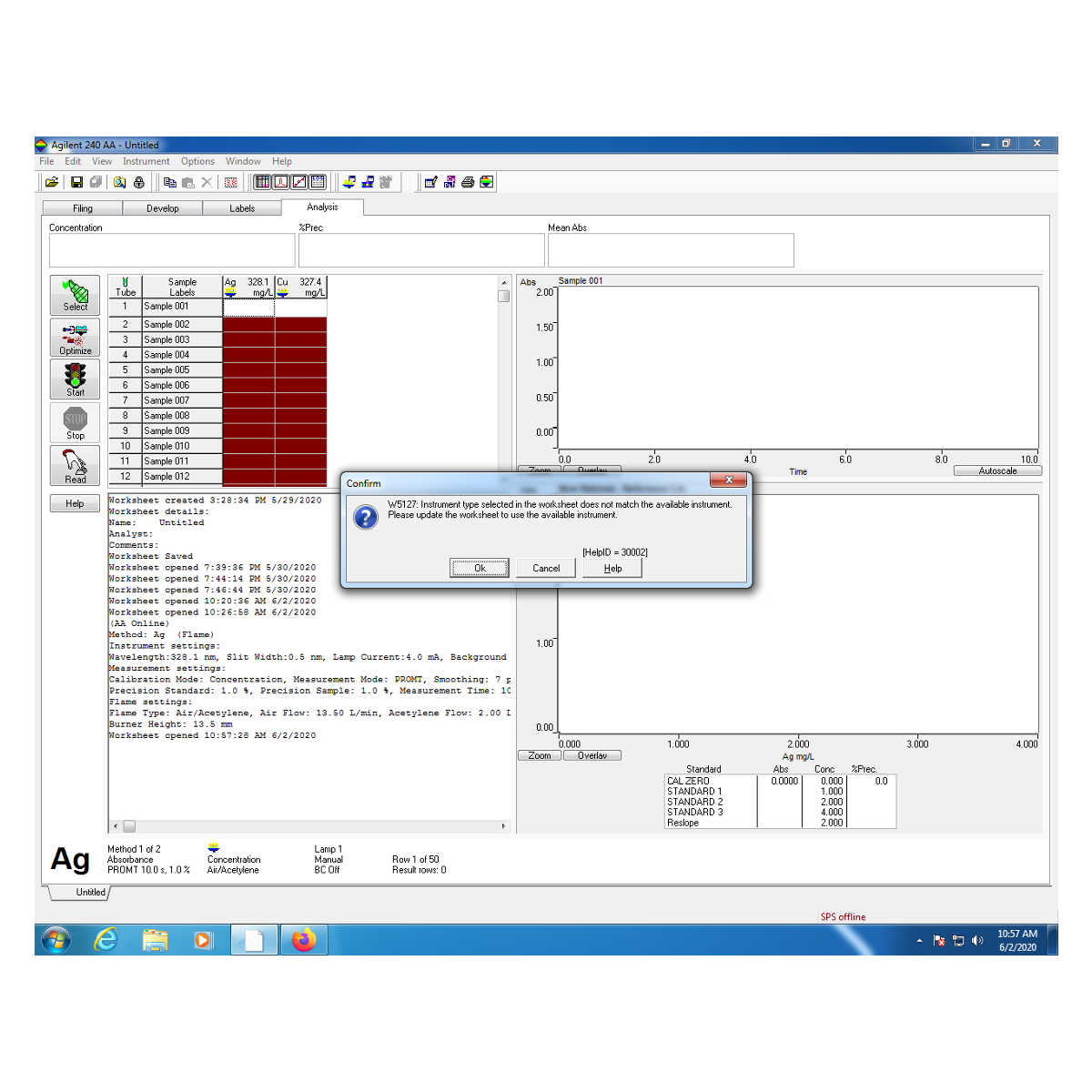The width and height of the screenshot is (1092, 1092).
Task: Select the Sample 005 row label
Action: point(182,370)
